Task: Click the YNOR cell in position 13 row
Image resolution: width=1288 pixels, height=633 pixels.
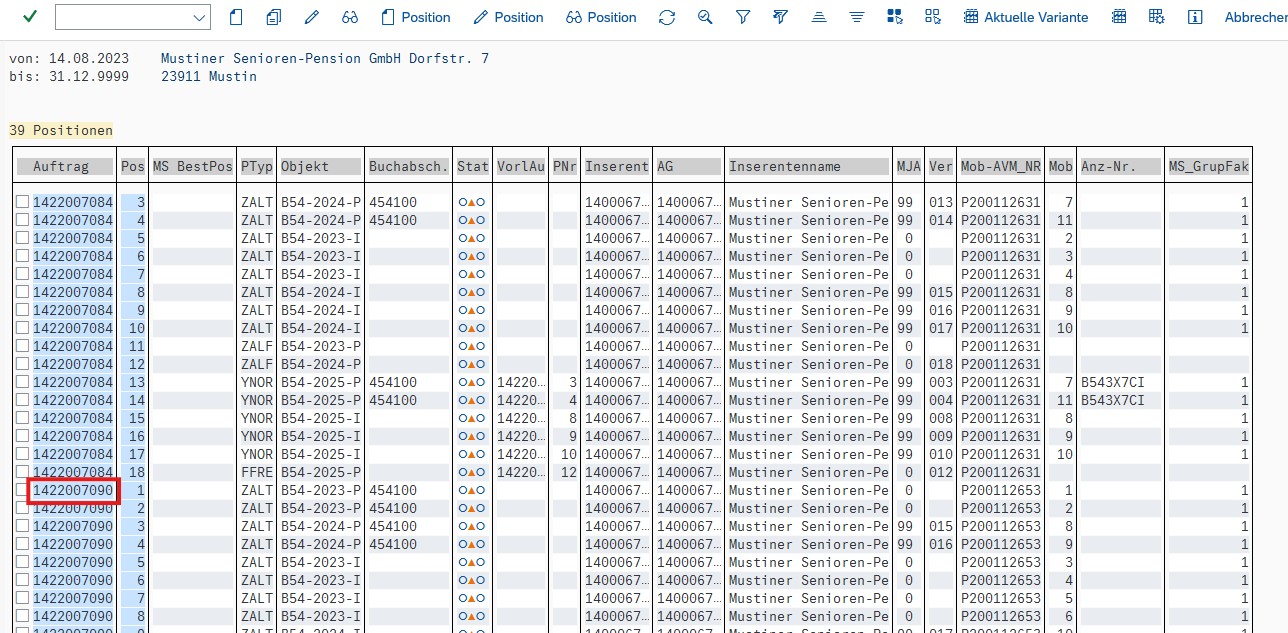Action: point(257,382)
